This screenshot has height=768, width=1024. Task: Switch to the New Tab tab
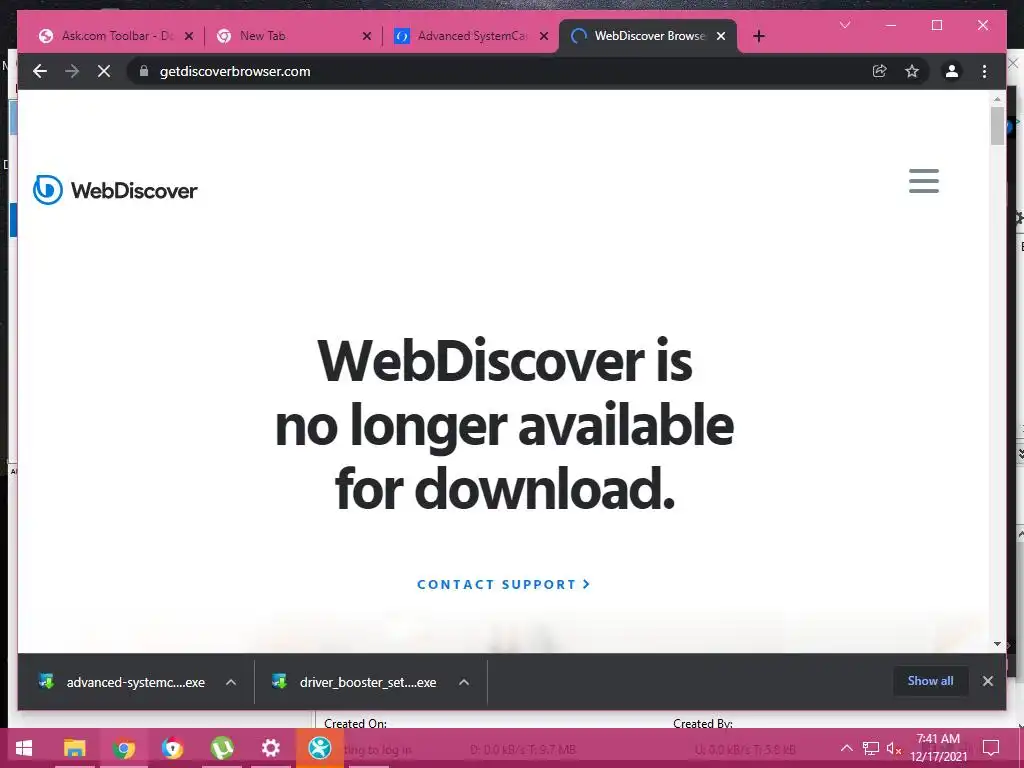point(293,36)
